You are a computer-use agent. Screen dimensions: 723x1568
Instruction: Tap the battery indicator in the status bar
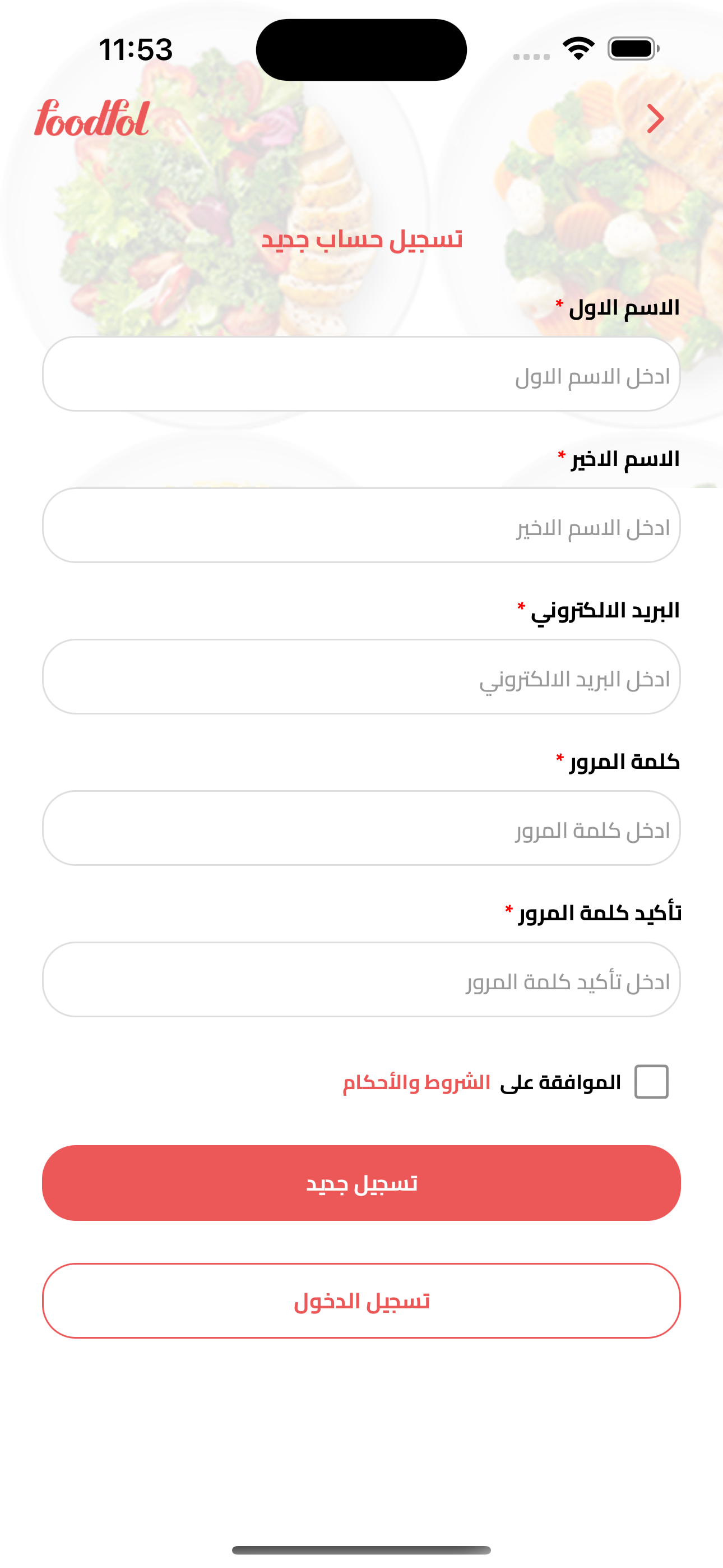[631, 49]
